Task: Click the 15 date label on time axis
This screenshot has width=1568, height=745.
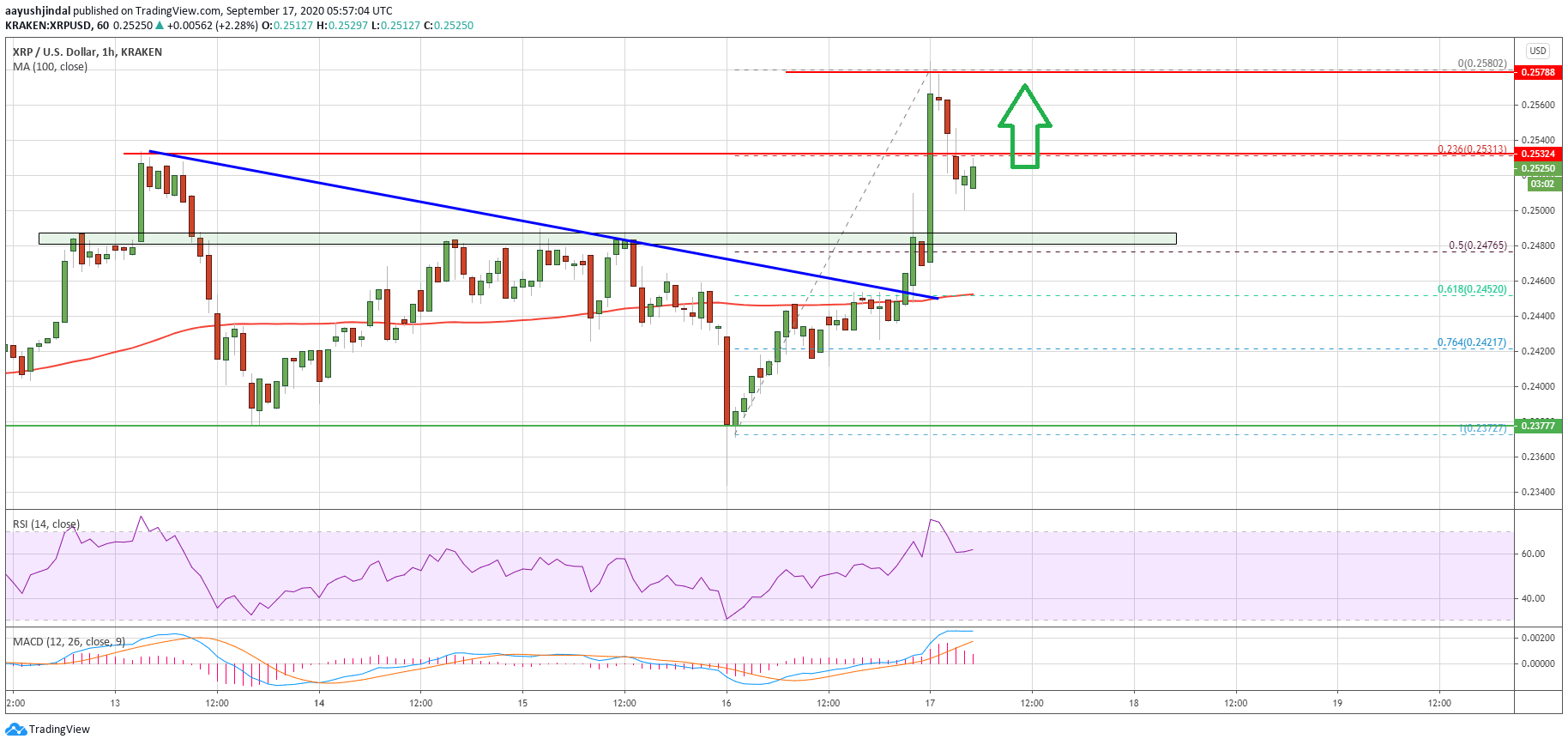Action: tap(522, 704)
